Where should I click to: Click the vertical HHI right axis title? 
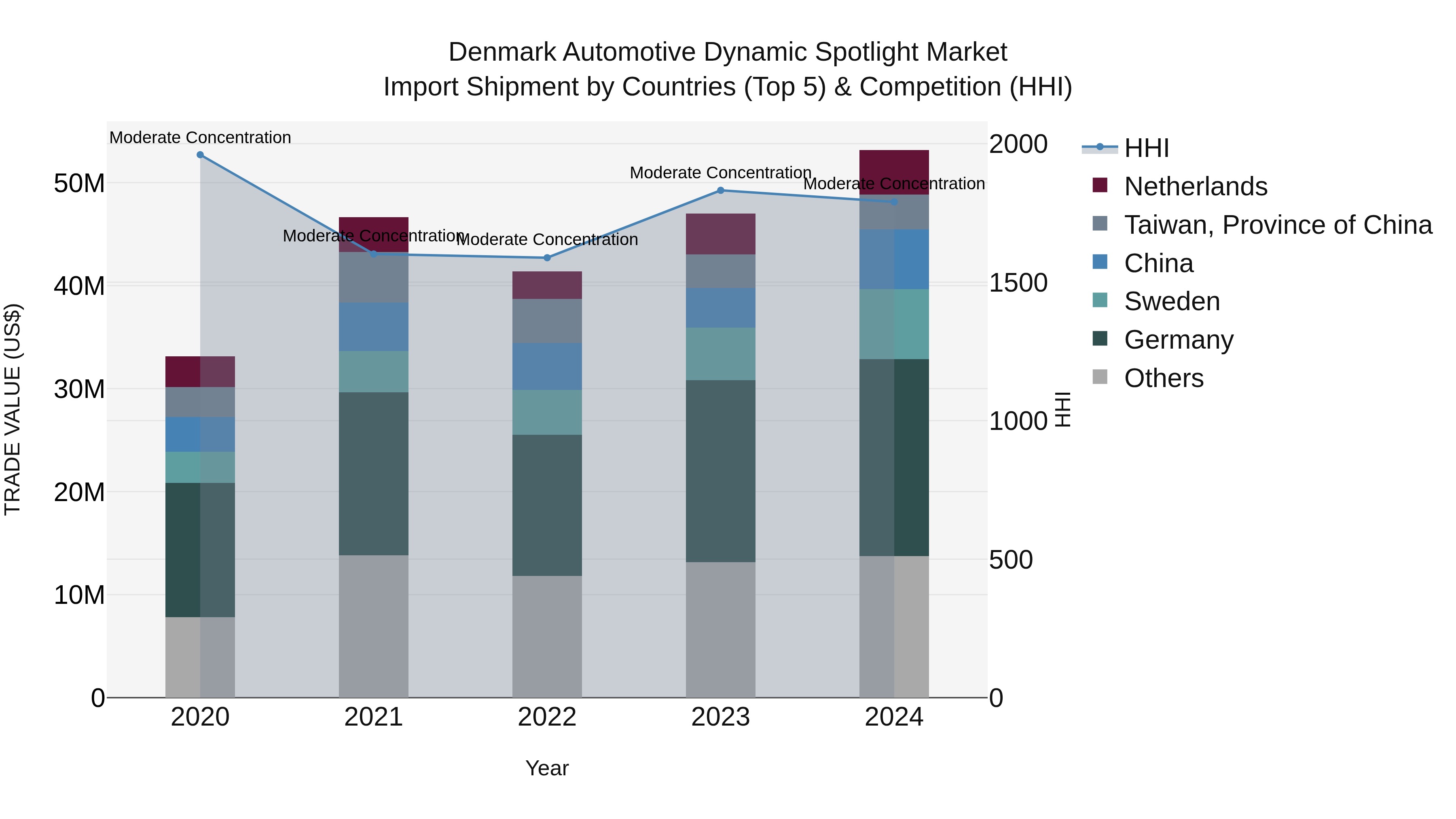point(1063,409)
